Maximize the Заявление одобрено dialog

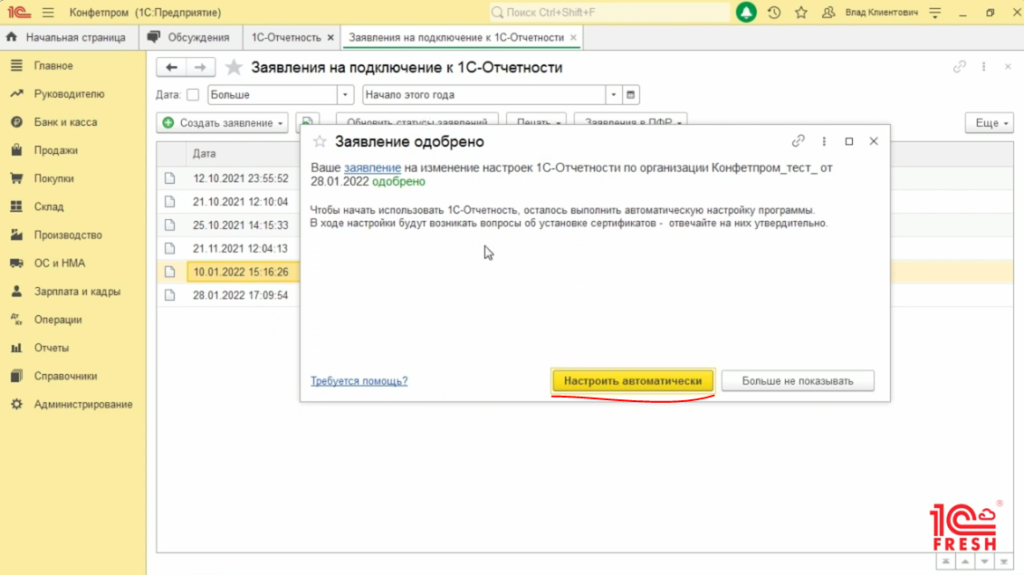point(849,141)
